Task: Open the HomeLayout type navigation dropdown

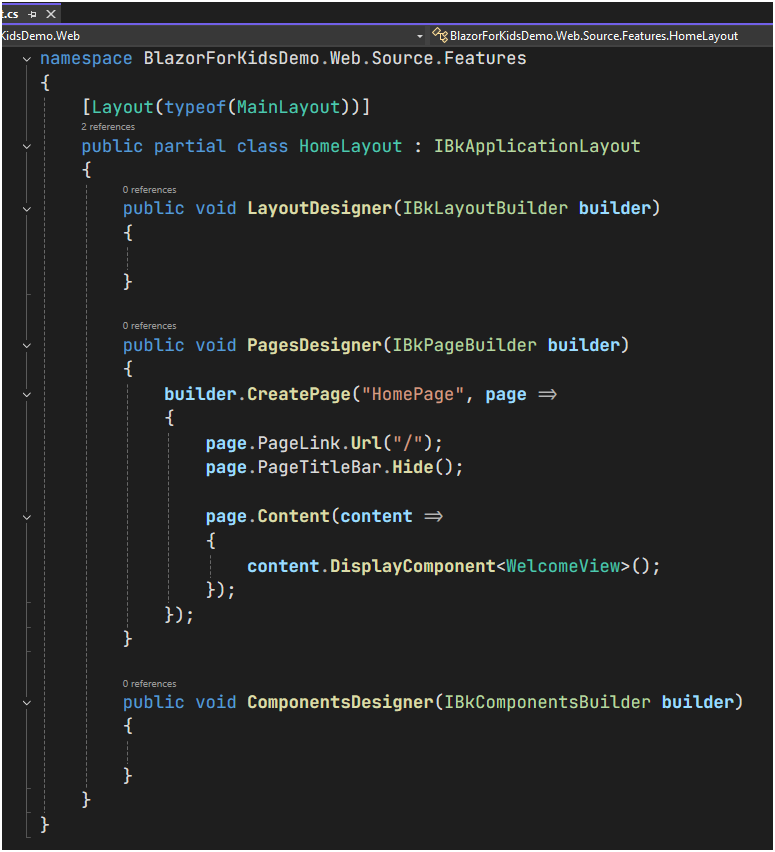Action: (x=600, y=36)
